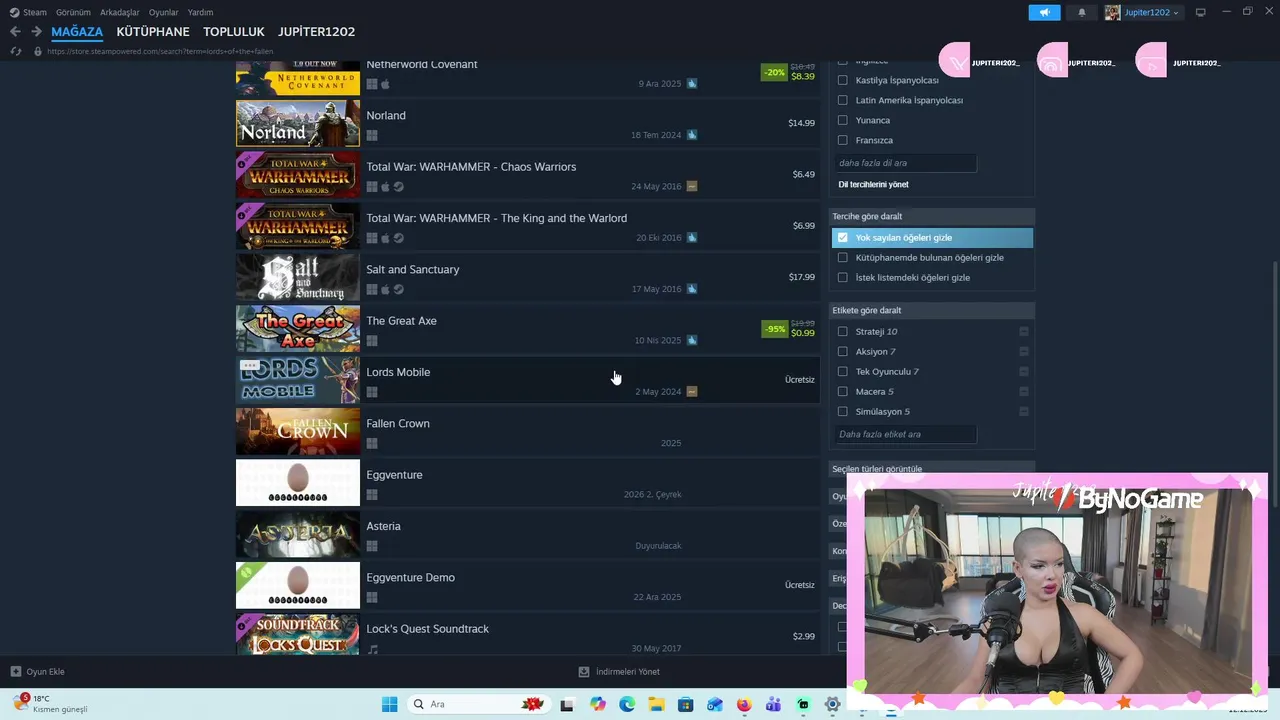The image size is (1280, 720).
Task: Open the notifications bell
Action: tap(1081, 12)
